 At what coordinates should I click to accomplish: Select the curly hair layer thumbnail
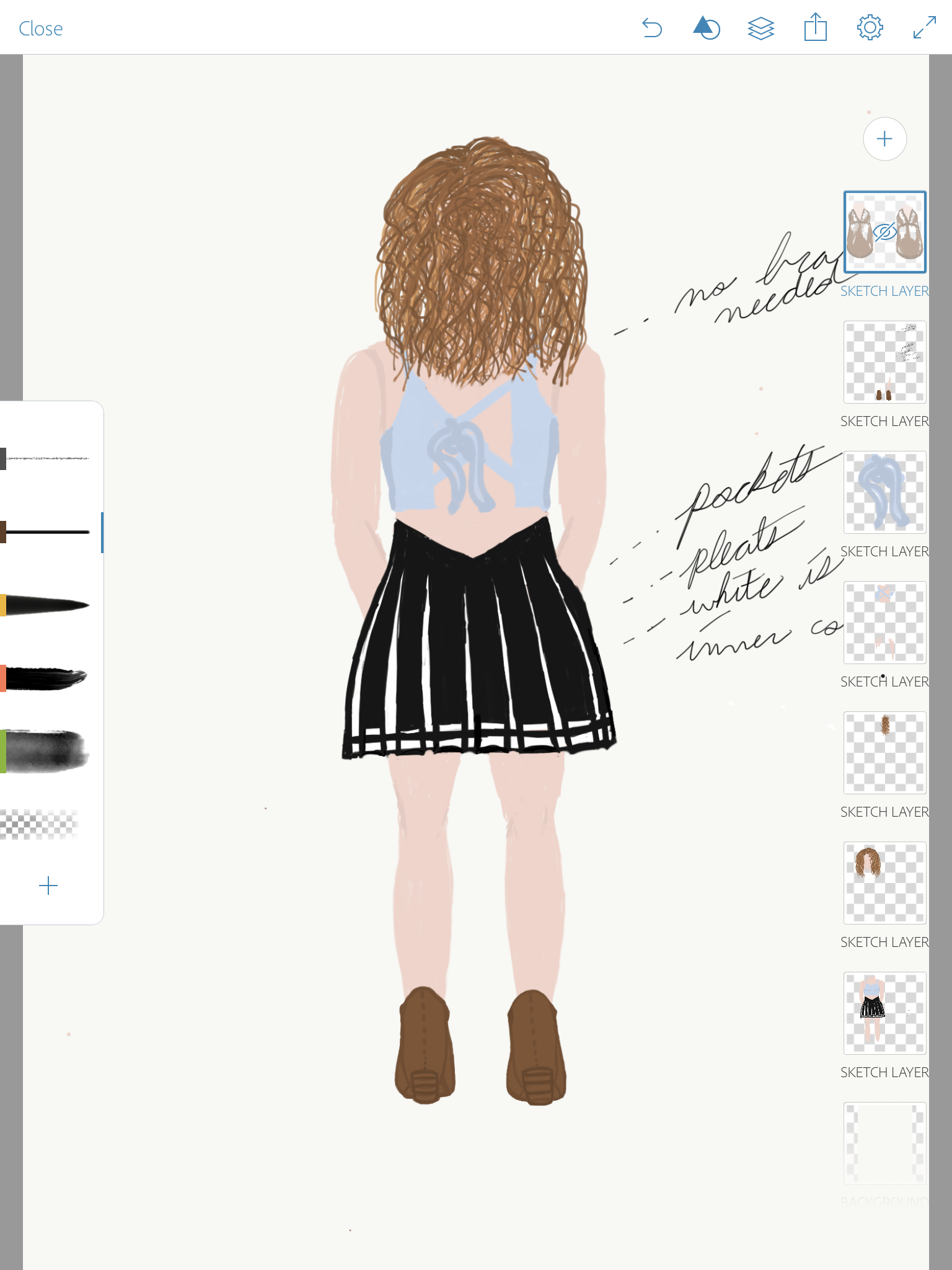point(884,883)
